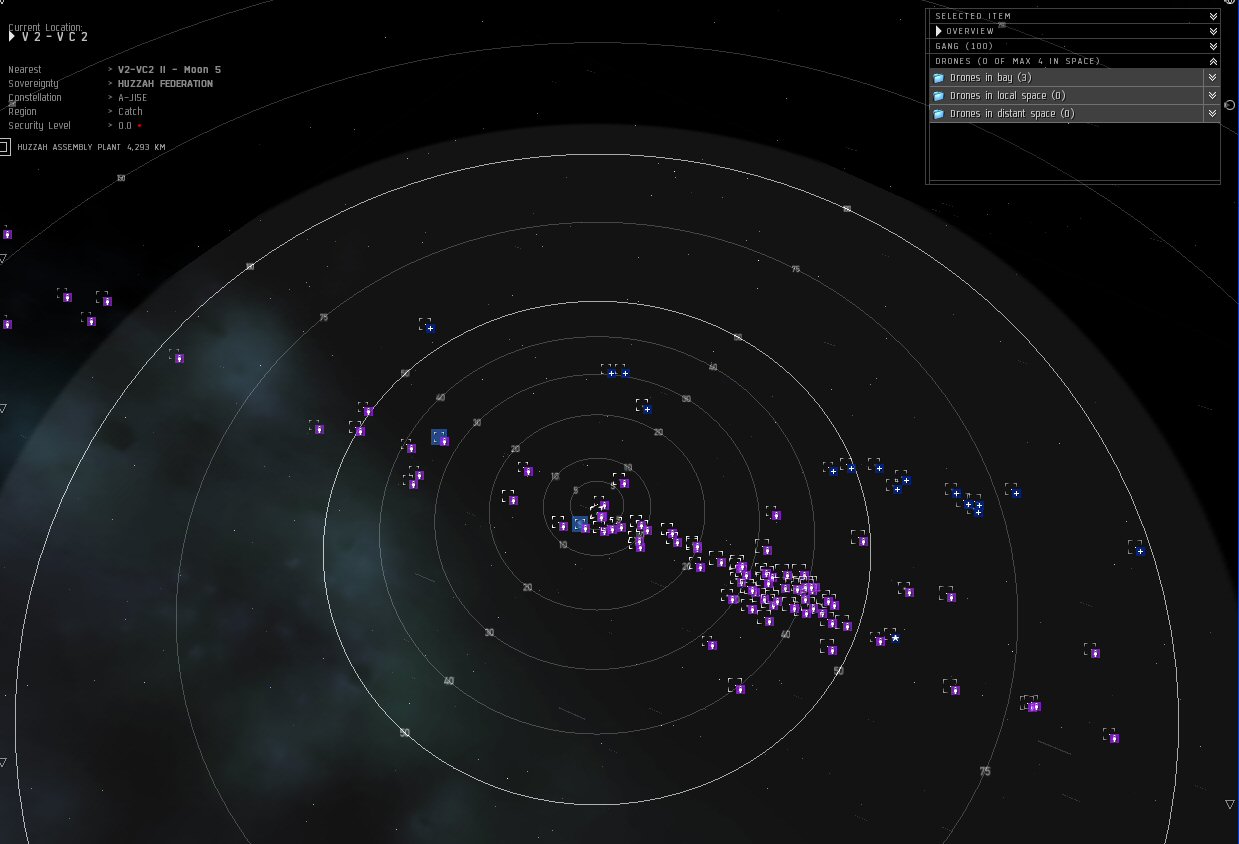Select highlighted blue-square bracket below the 40 ring label

pos(439,437)
